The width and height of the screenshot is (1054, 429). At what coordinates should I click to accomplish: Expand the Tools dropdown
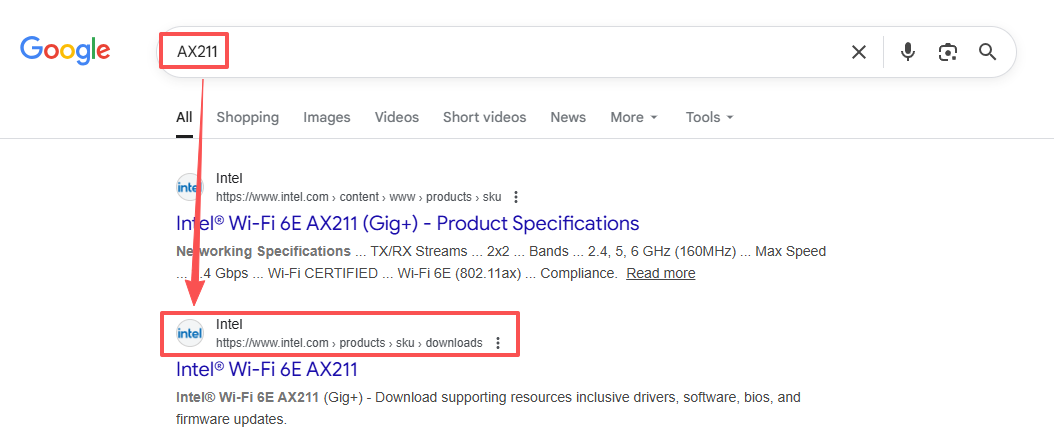pos(709,117)
